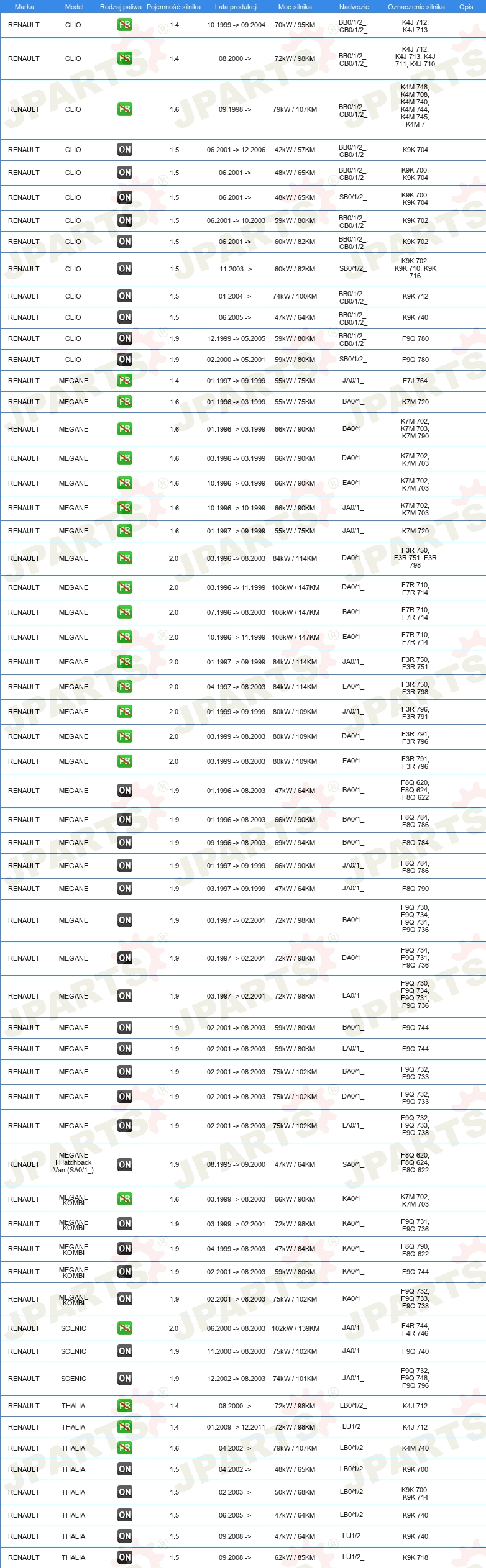Click diesel icon in MEGANE KOMBI 59kW / 80KM row
Screen dimensions: 486x1568
click(x=124, y=1272)
